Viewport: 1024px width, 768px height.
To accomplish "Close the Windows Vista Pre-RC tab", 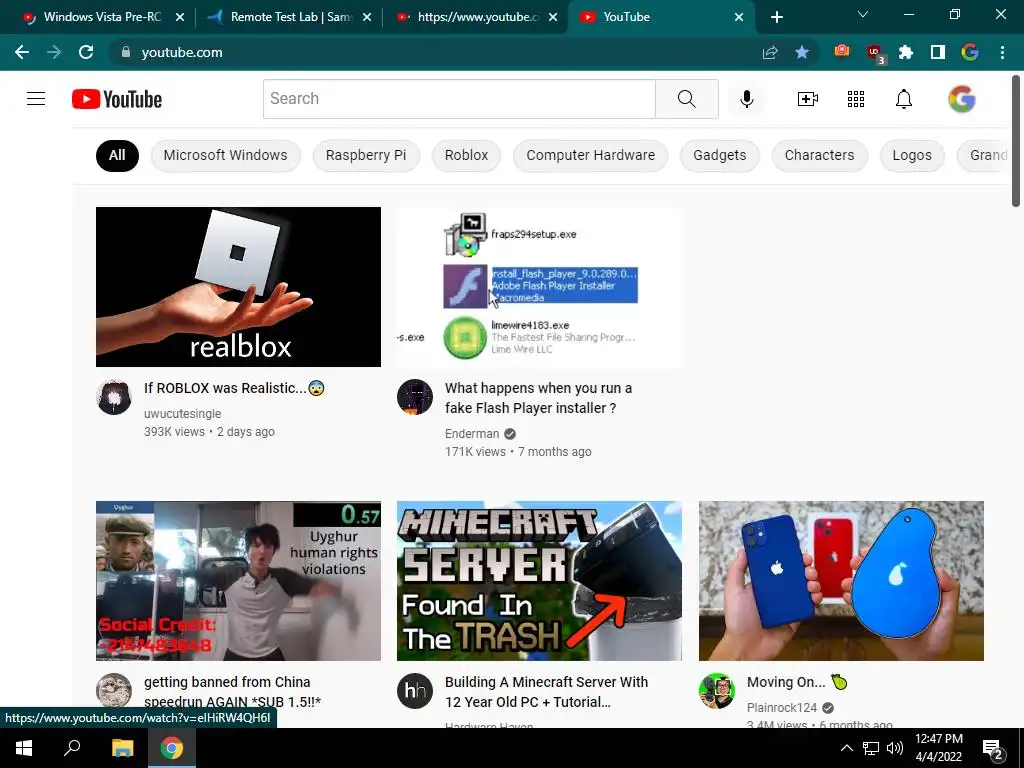I will (x=180, y=17).
